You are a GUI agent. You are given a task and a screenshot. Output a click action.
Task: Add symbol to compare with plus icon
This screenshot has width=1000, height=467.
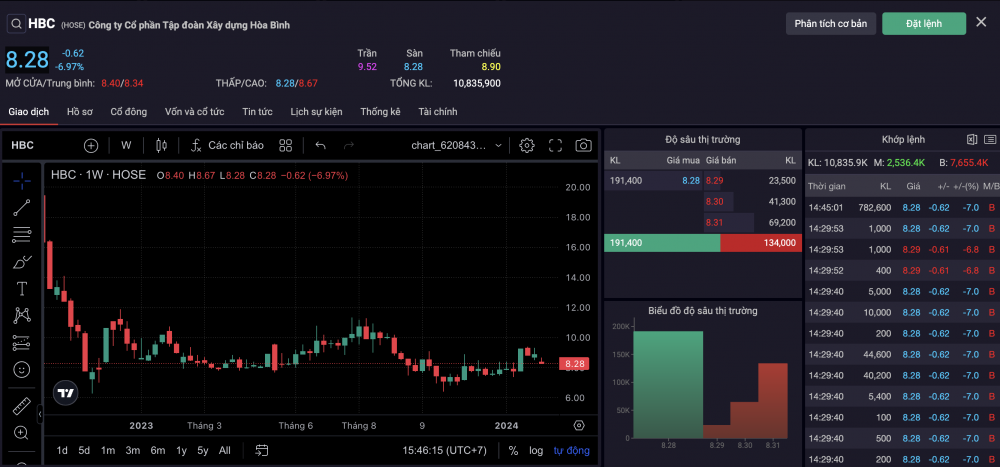click(91, 145)
